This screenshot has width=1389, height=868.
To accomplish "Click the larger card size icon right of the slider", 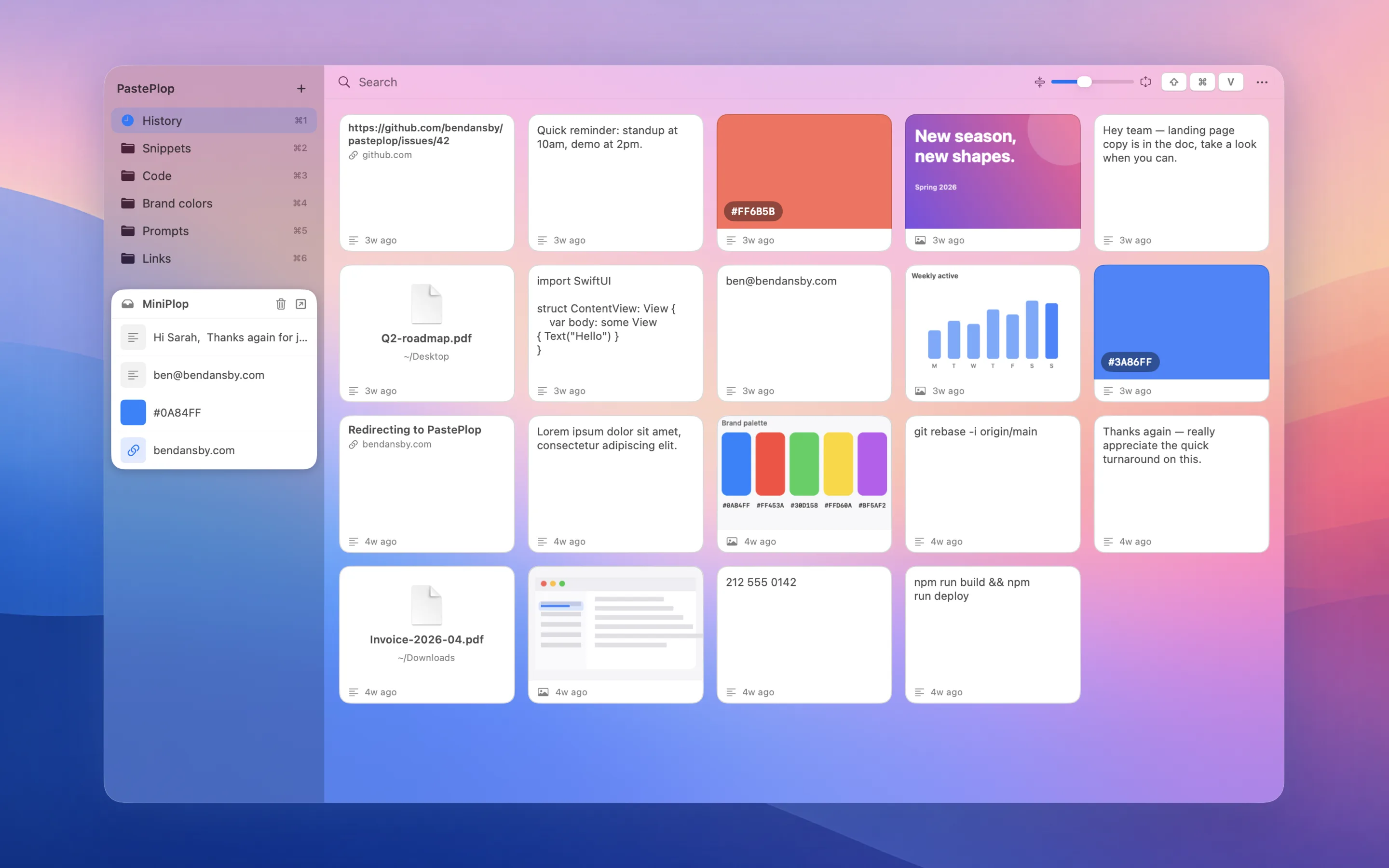I will [1145, 82].
